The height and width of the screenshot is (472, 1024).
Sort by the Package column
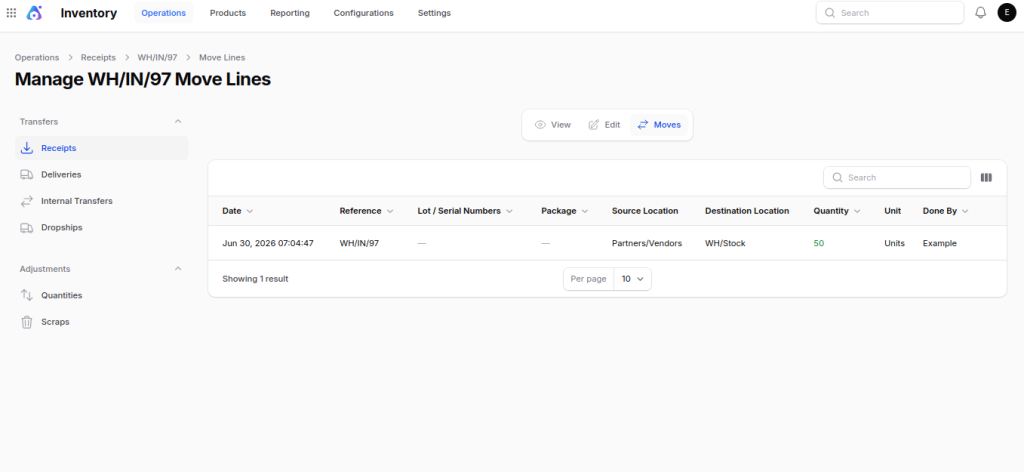(565, 211)
